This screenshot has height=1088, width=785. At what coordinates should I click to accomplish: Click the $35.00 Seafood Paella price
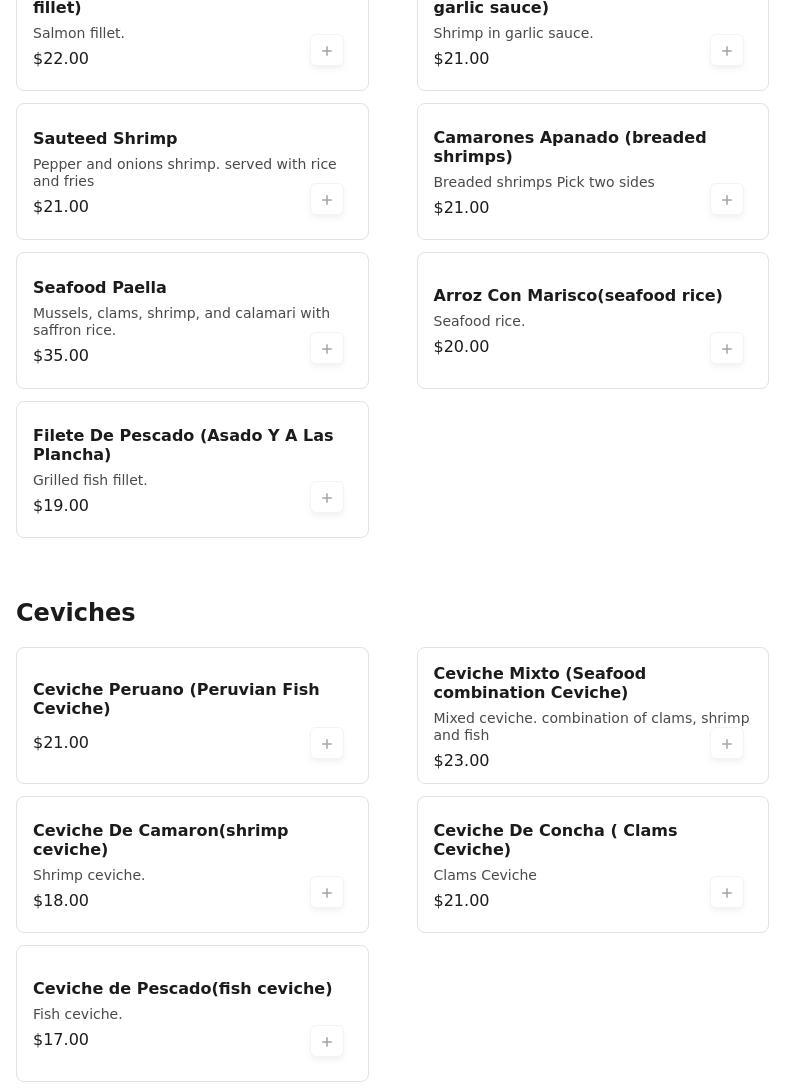point(61,356)
